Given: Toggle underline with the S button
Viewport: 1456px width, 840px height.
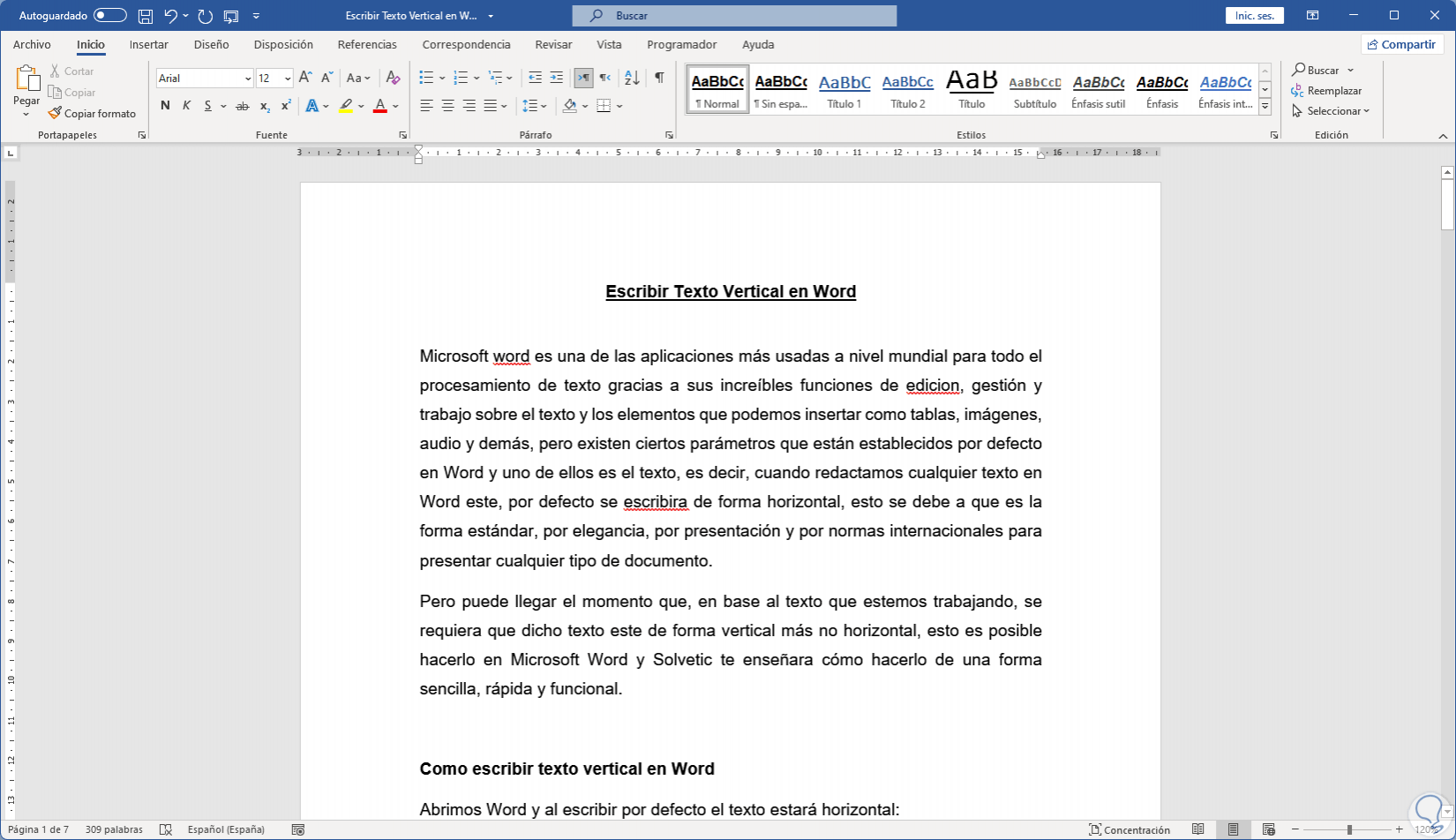Looking at the screenshot, I should [208, 106].
